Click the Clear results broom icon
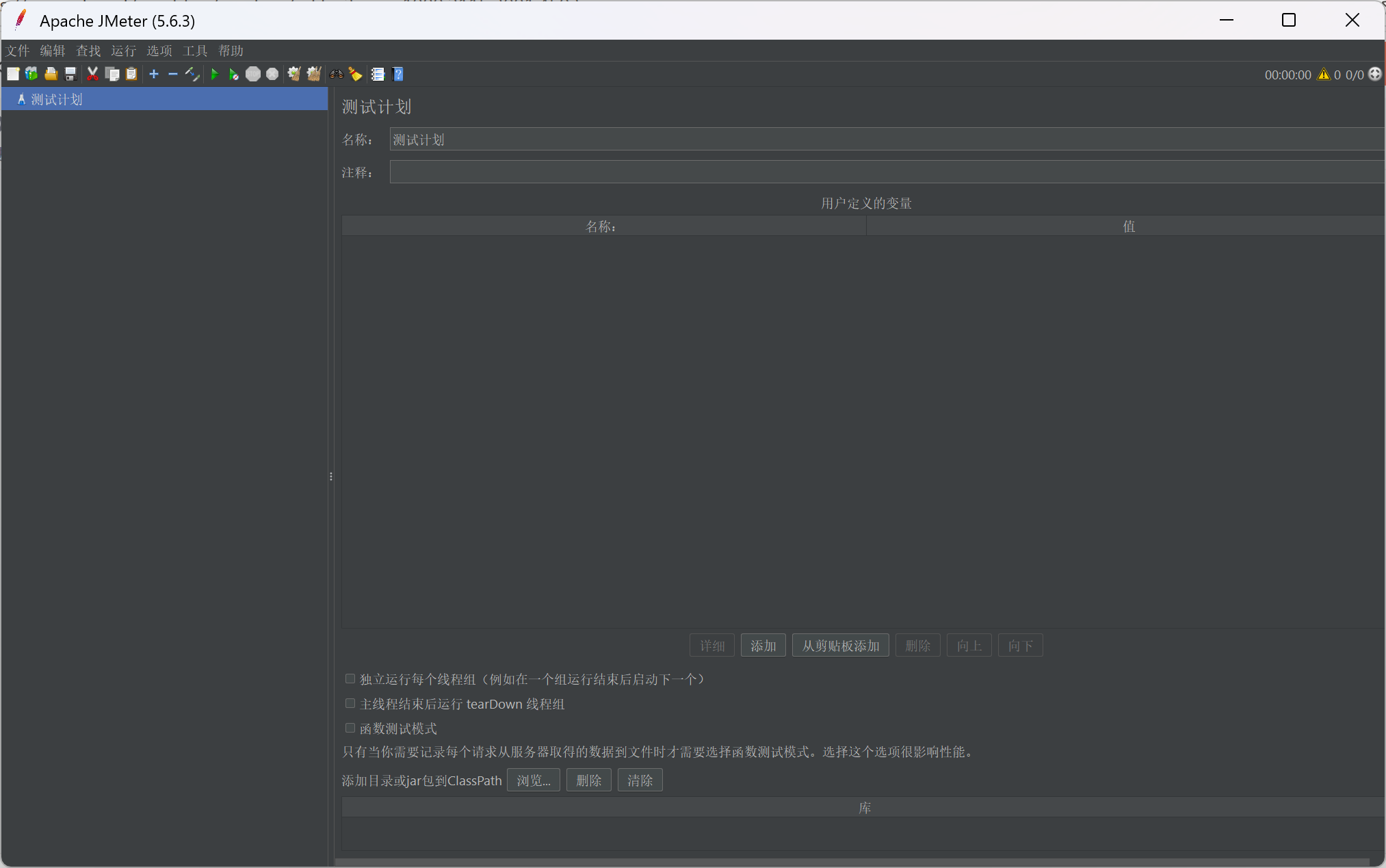 [294, 74]
